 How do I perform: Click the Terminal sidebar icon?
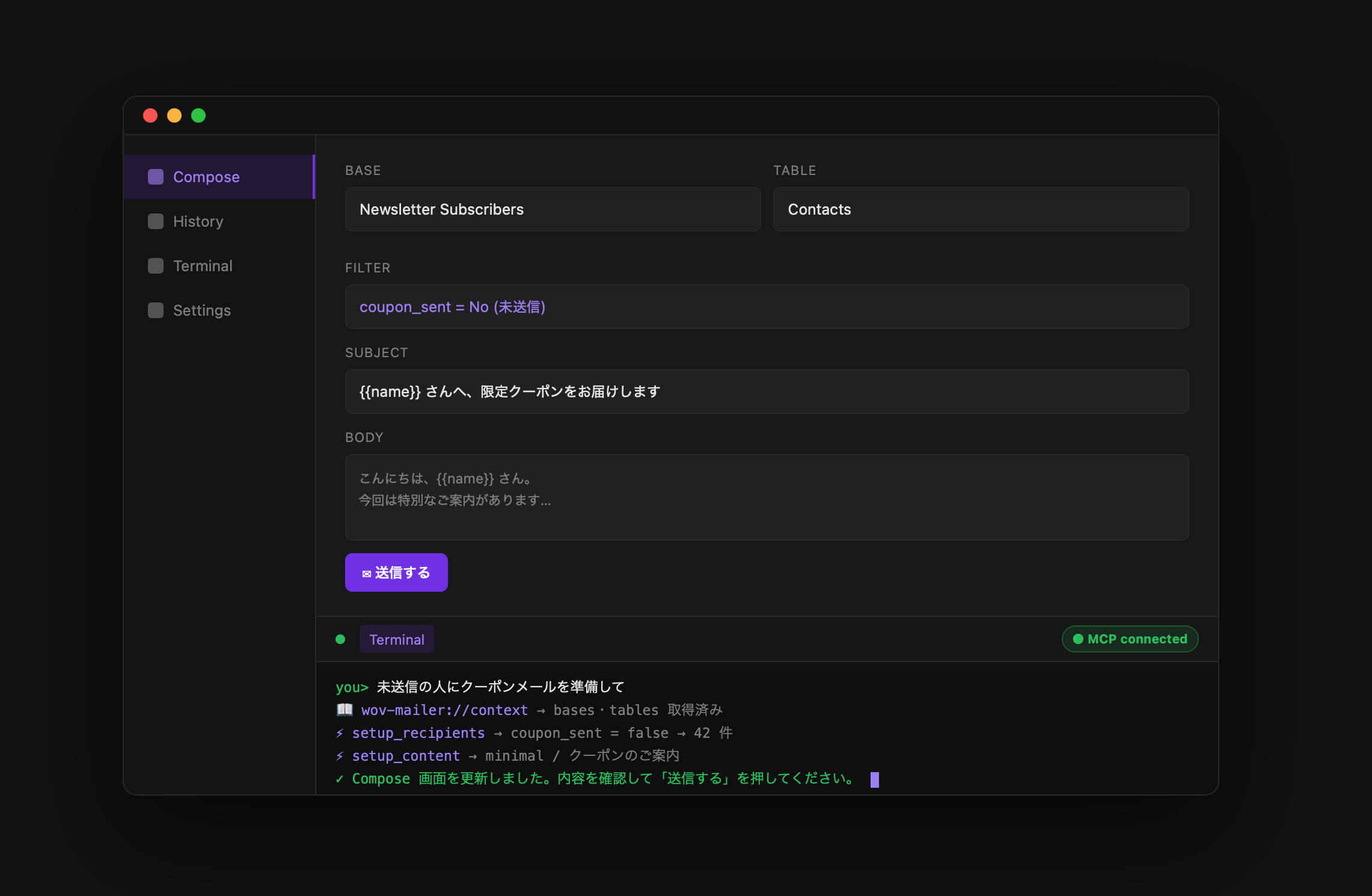[156, 266]
